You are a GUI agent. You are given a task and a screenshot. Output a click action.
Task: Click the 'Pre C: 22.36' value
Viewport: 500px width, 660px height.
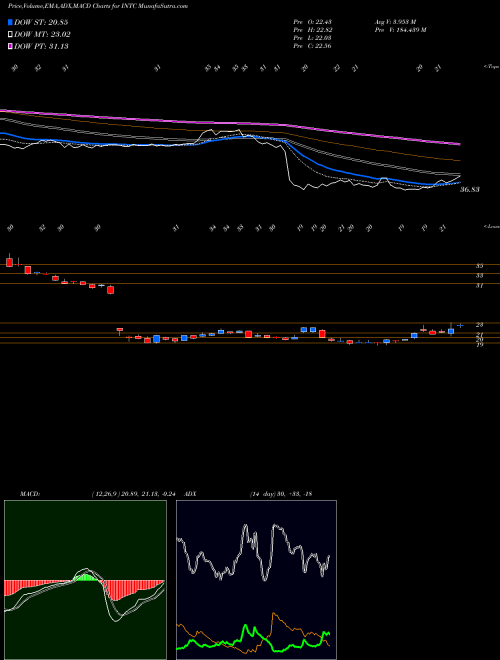[x=312, y=46]
